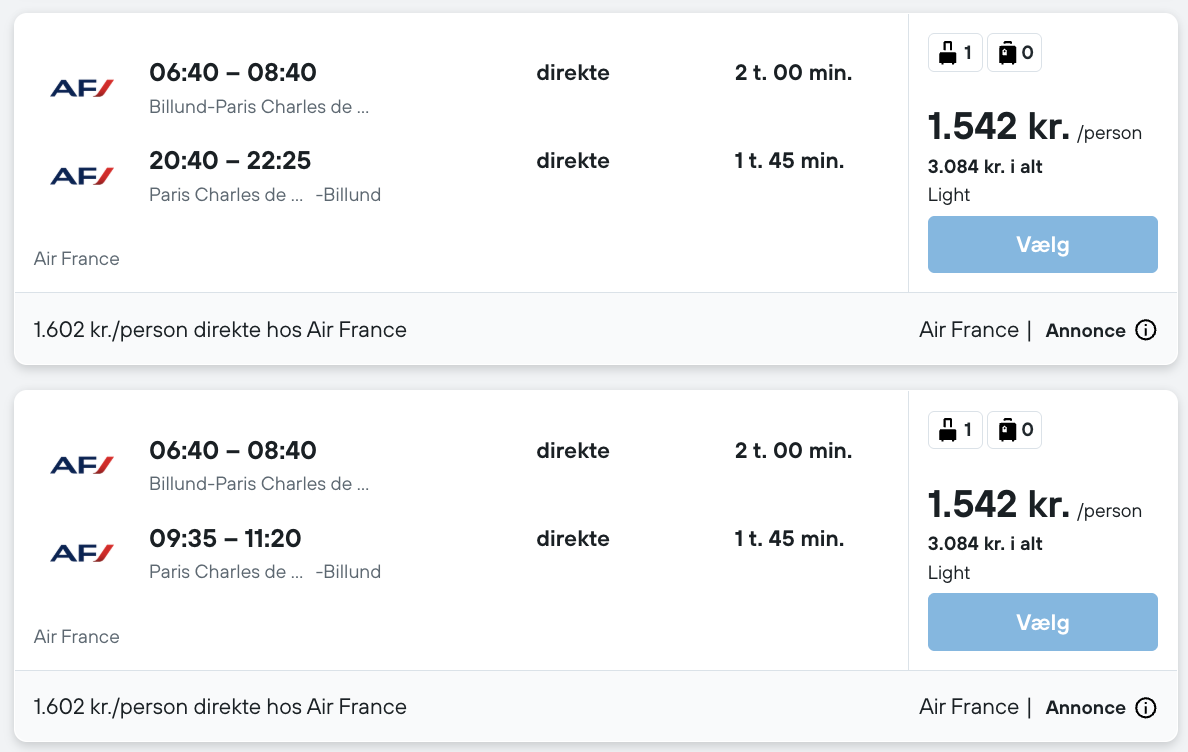Click the 06:40 – 08:40 outbound time in the first card

click(x=233, y=72)
